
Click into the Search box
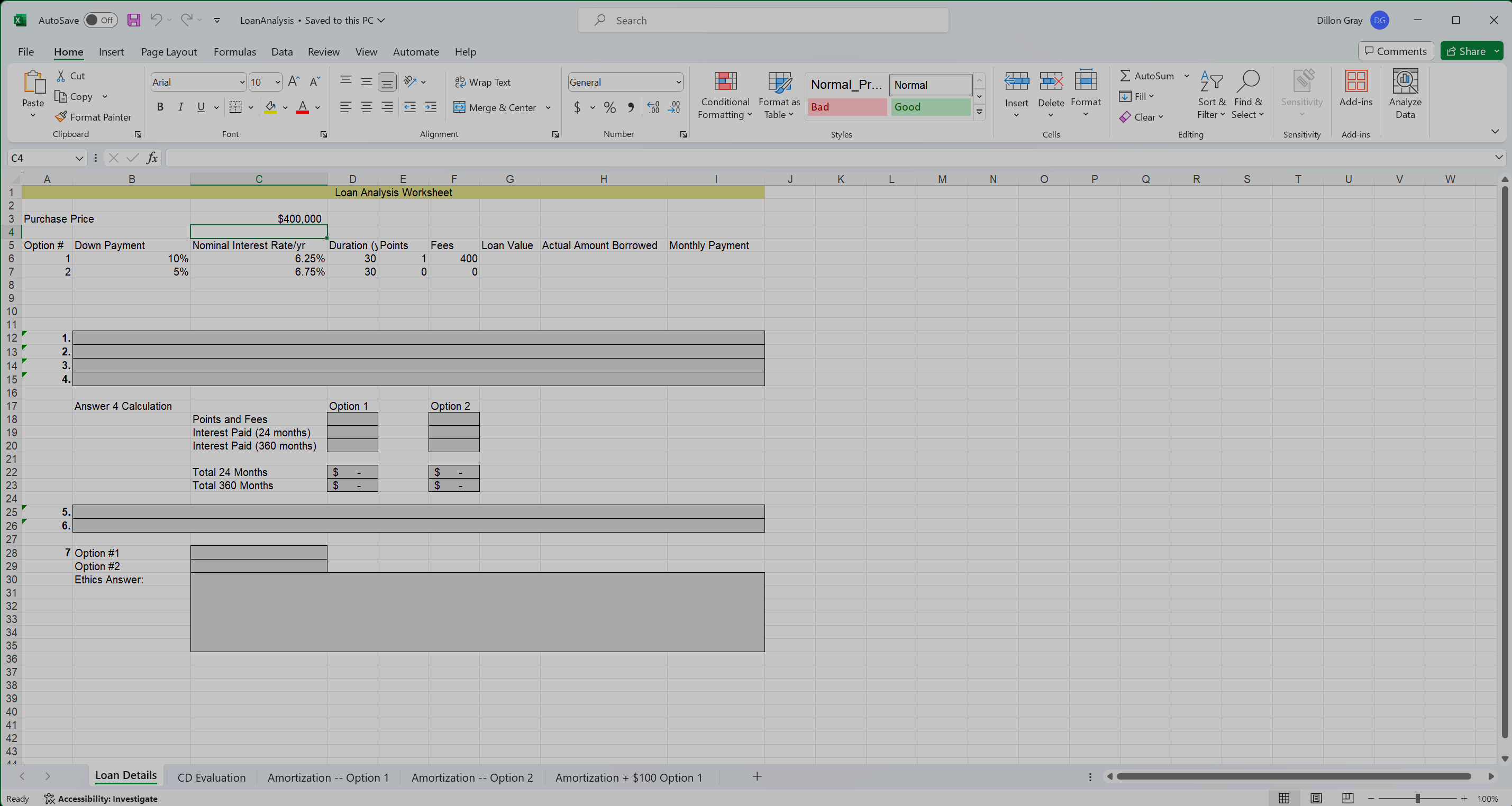coord(762,21)
